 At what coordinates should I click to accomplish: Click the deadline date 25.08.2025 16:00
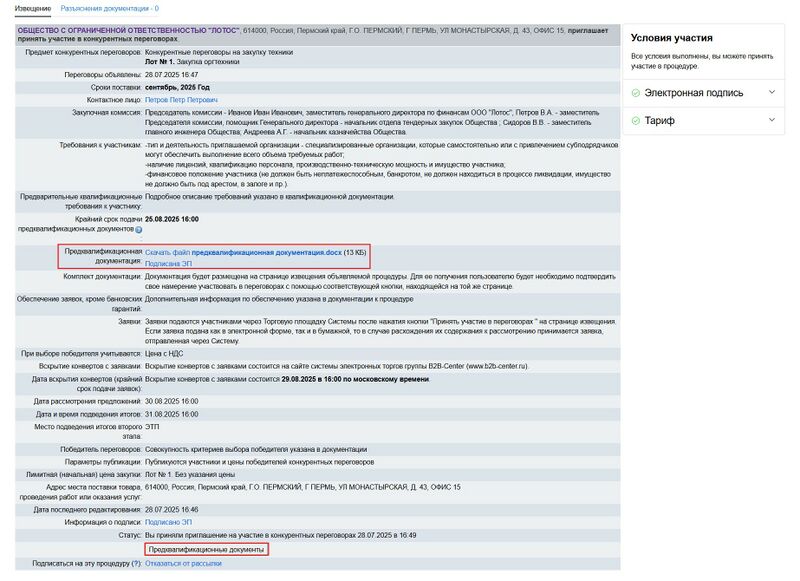tap(172, 218)
